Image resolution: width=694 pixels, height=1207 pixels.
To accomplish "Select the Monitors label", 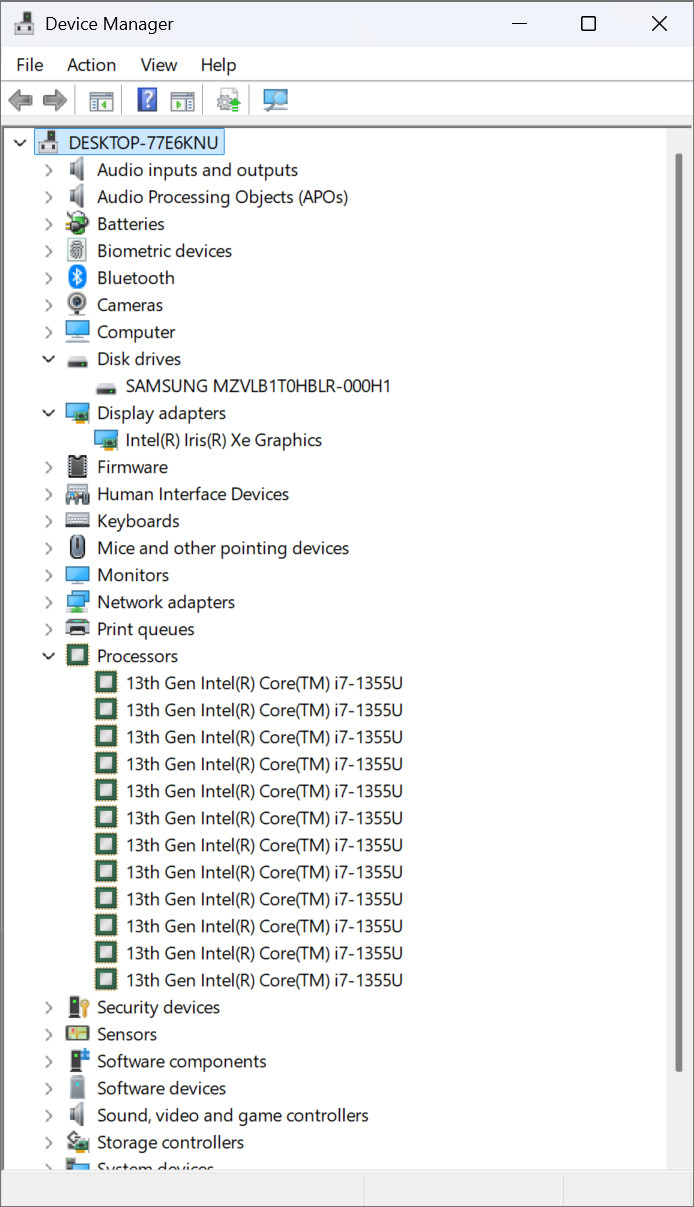I will pyautogui.click(x=133, y=575).
